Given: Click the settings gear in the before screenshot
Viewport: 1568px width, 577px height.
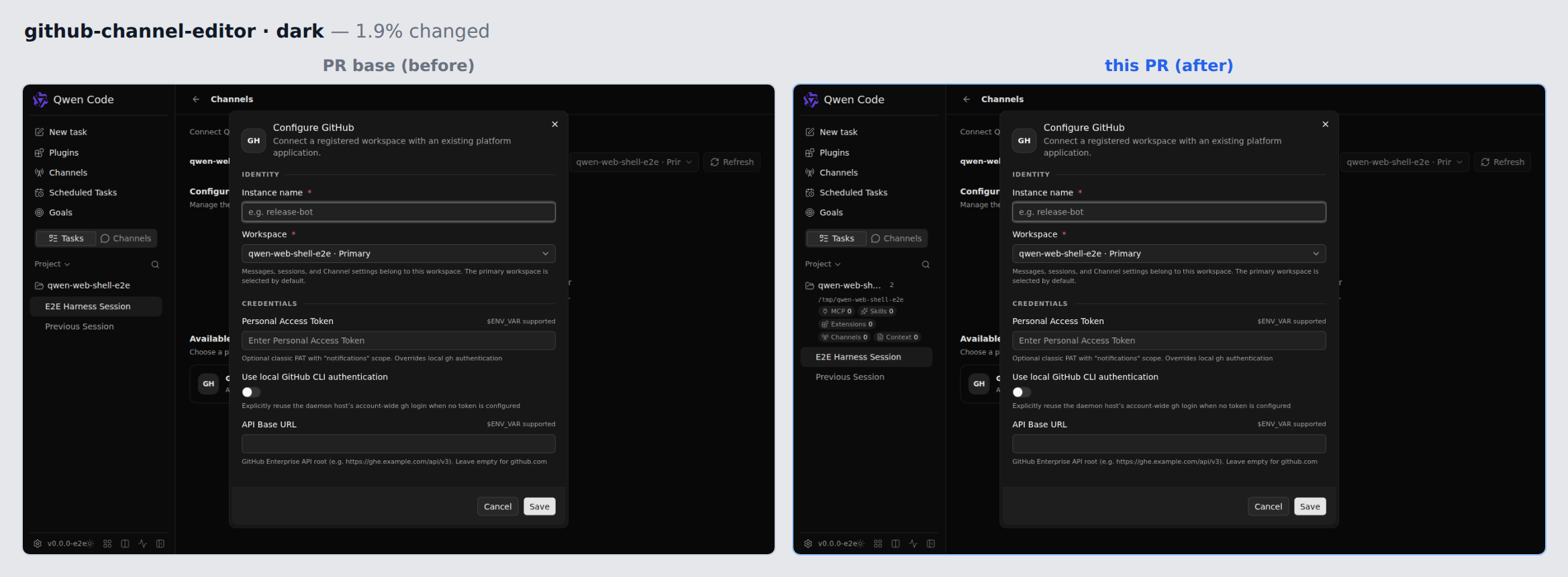Looking at the screenshot, I should tap(38, 543).
